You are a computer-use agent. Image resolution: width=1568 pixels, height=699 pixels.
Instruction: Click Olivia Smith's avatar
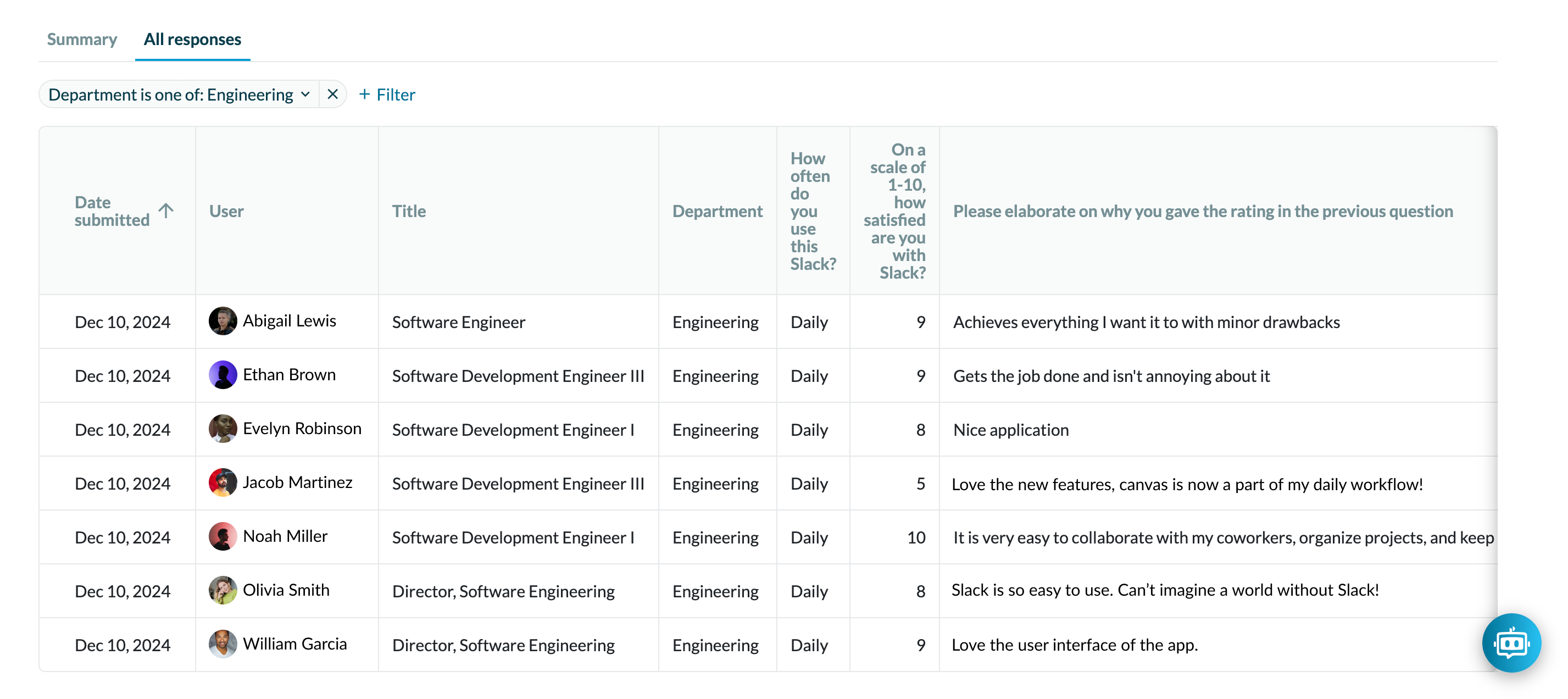222,590
